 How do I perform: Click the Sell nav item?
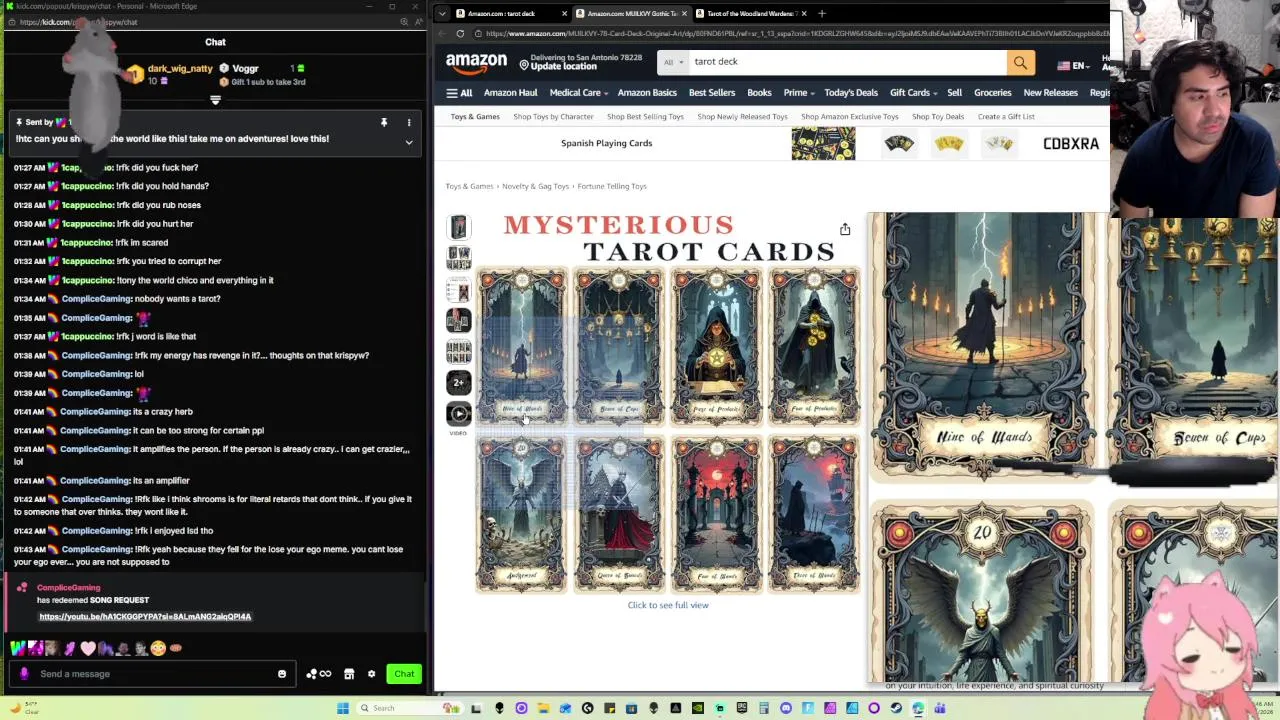tap(954, 93)
